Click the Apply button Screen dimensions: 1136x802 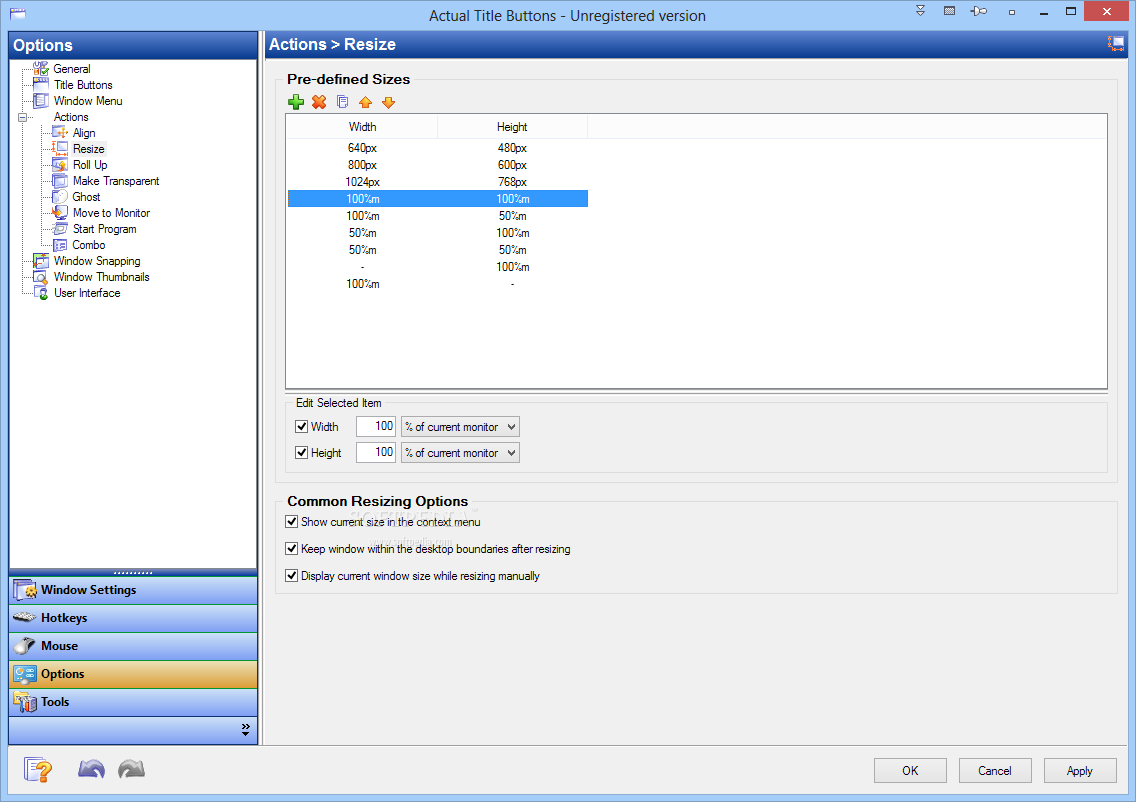click(1079, 771)
